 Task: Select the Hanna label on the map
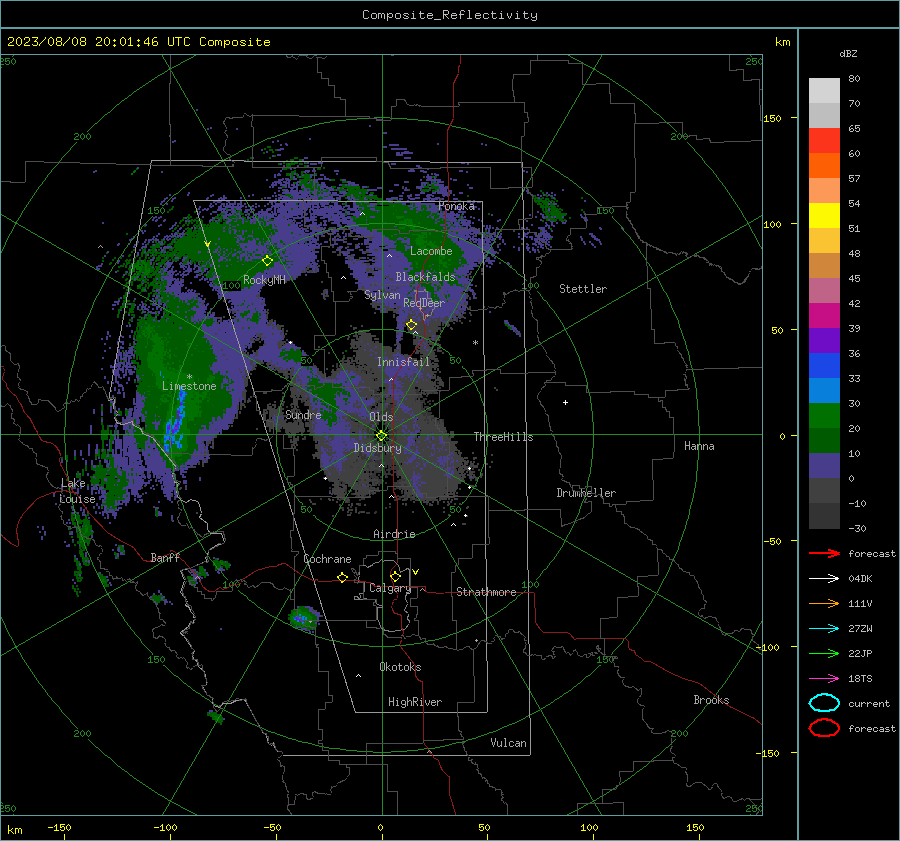[699, 446]
